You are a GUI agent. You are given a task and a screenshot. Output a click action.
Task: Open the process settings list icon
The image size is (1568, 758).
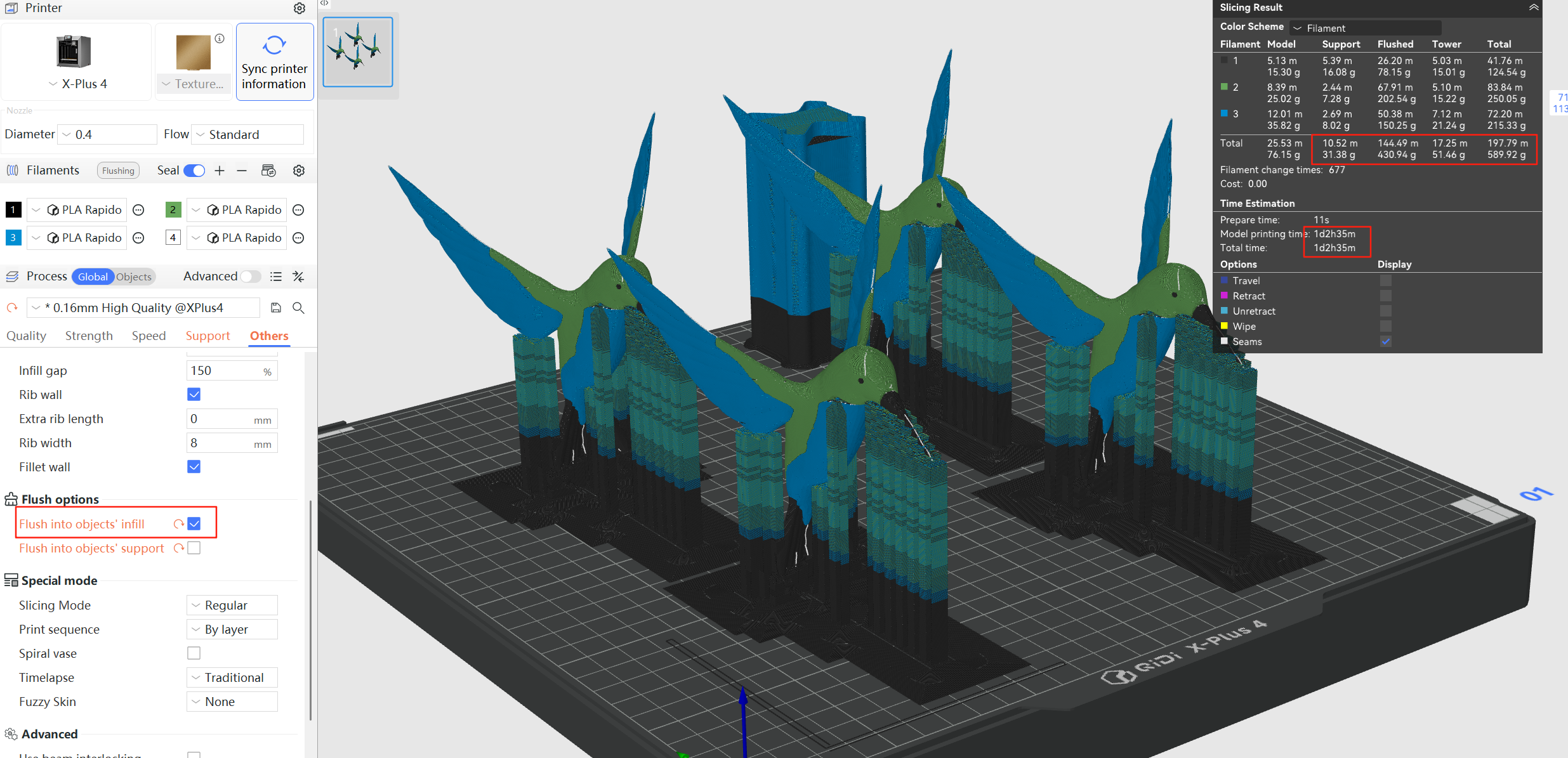276,277
